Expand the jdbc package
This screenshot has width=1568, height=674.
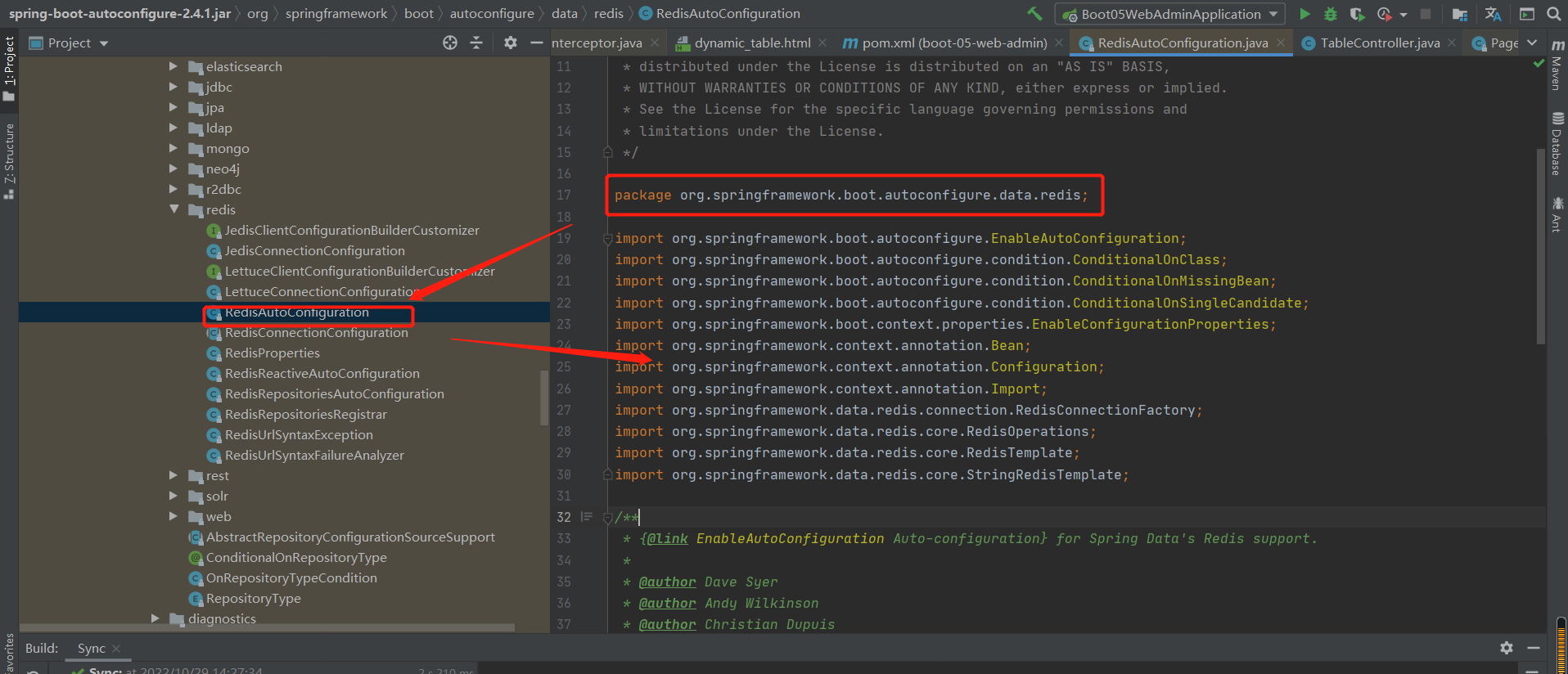173,86
